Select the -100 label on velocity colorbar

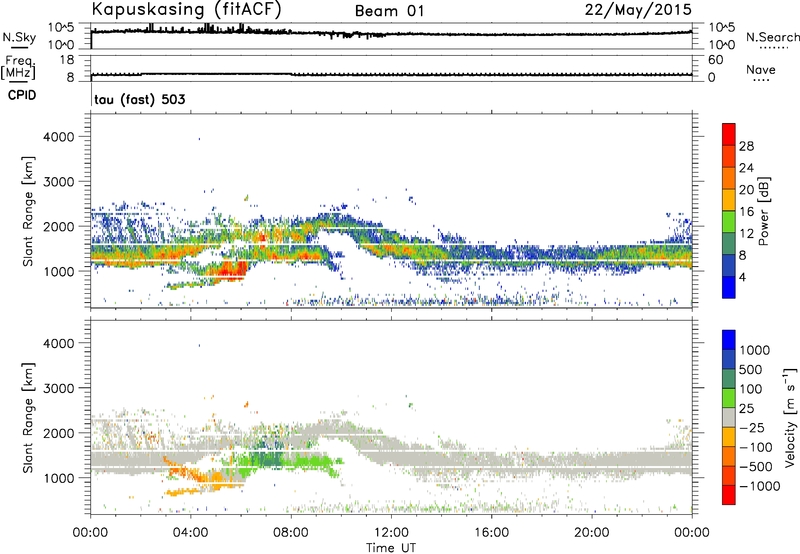point(756,447)
